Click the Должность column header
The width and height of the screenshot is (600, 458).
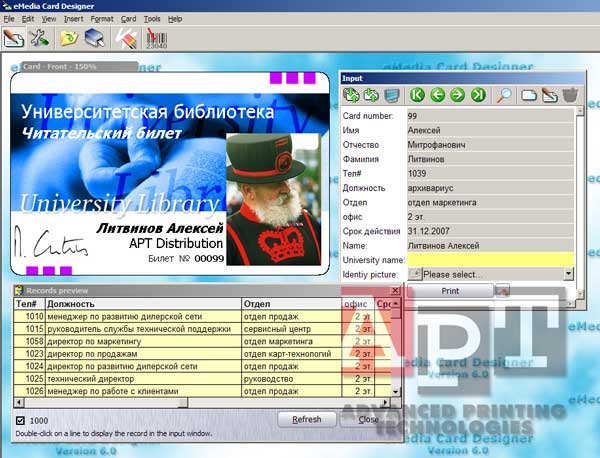143,304
